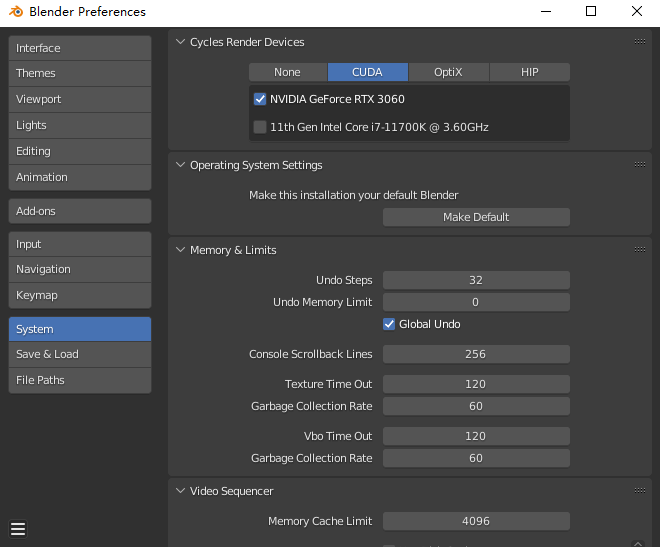Enable the NVIDIA GeForce RTX 3060 checkbox
The height and width of the screenshot is (547, 660).
(x=260, y=99)
